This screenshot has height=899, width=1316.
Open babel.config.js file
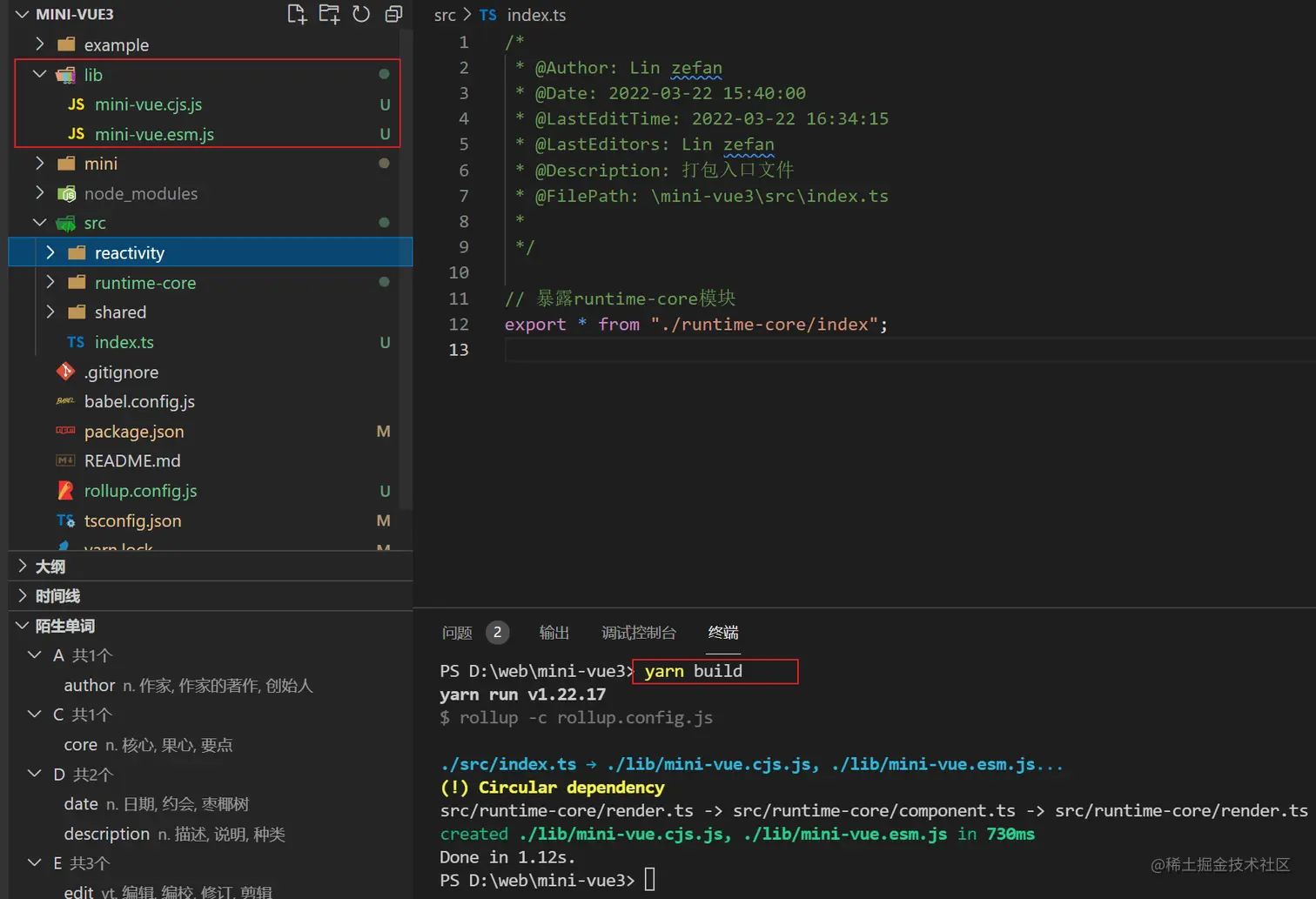[139, 401]
